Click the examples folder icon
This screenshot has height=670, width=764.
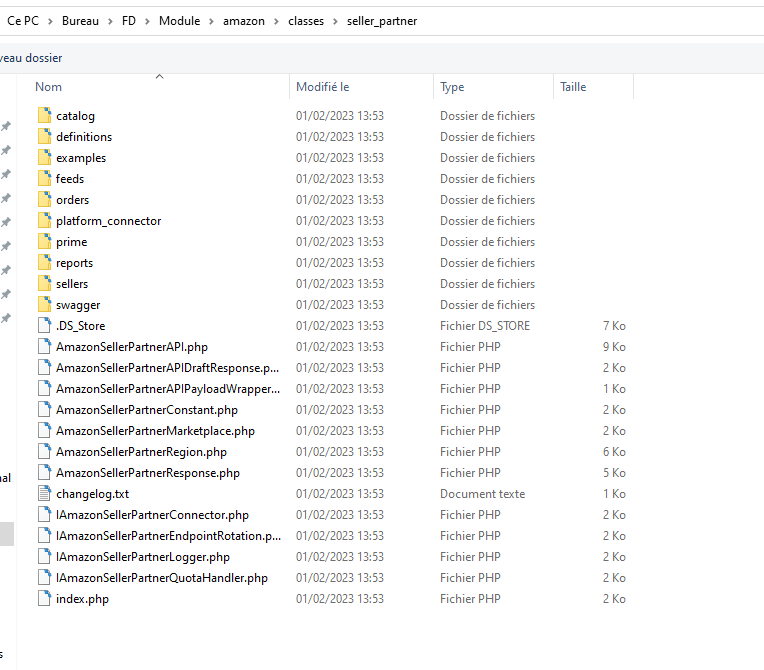pyautogui.click(x=44, y=157)
